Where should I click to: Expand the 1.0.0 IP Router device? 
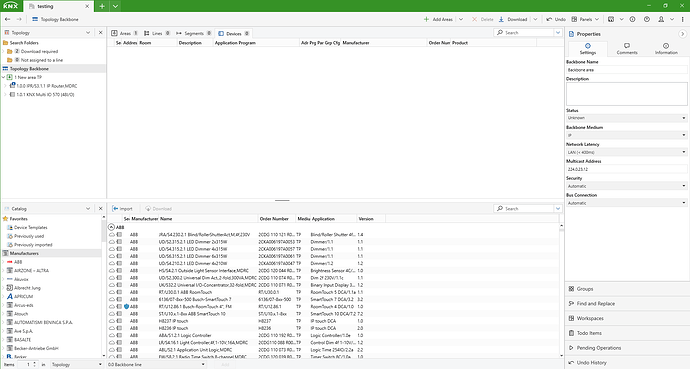point(5,86)
